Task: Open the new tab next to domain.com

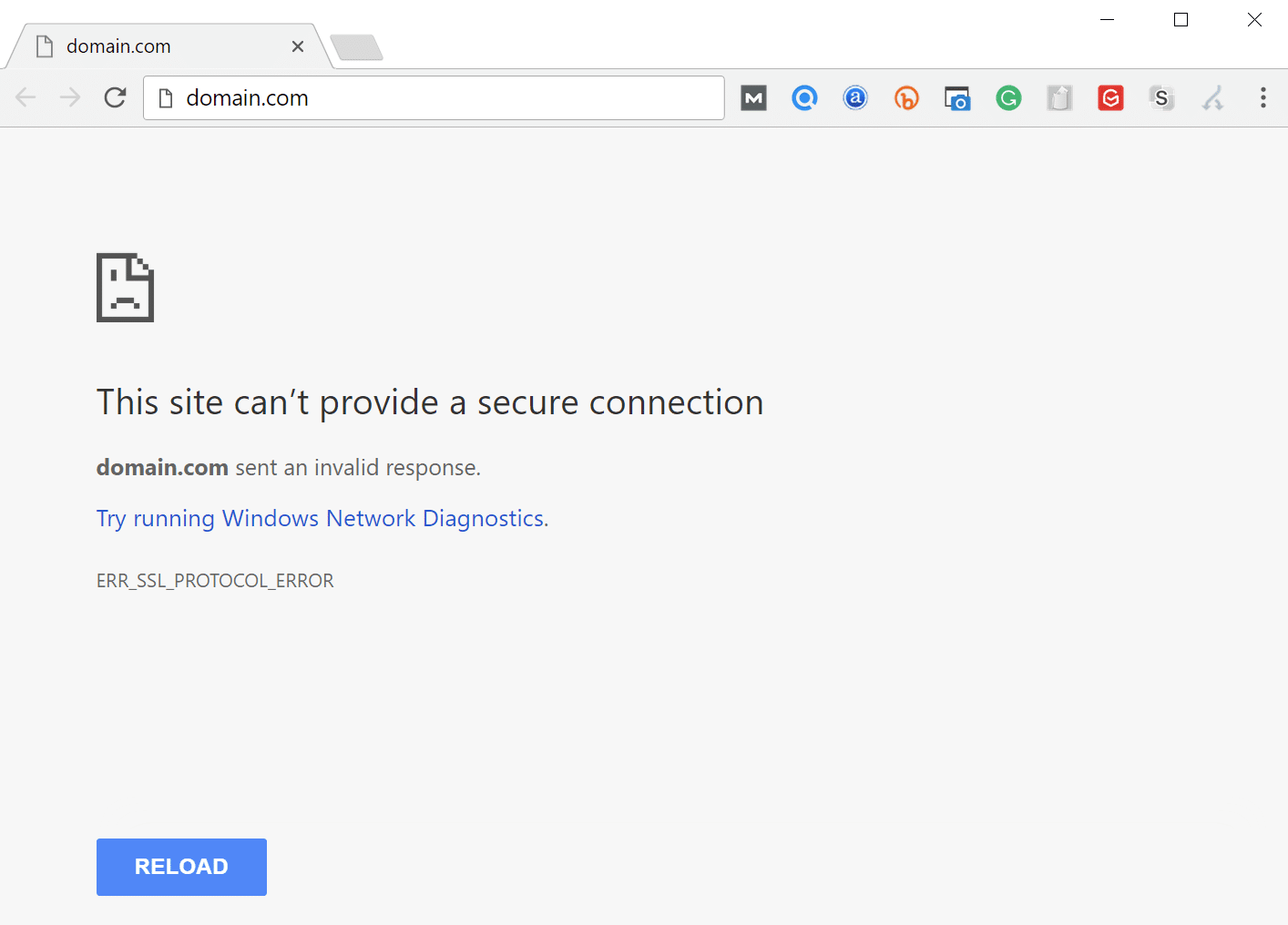Action: coord(356,46)
